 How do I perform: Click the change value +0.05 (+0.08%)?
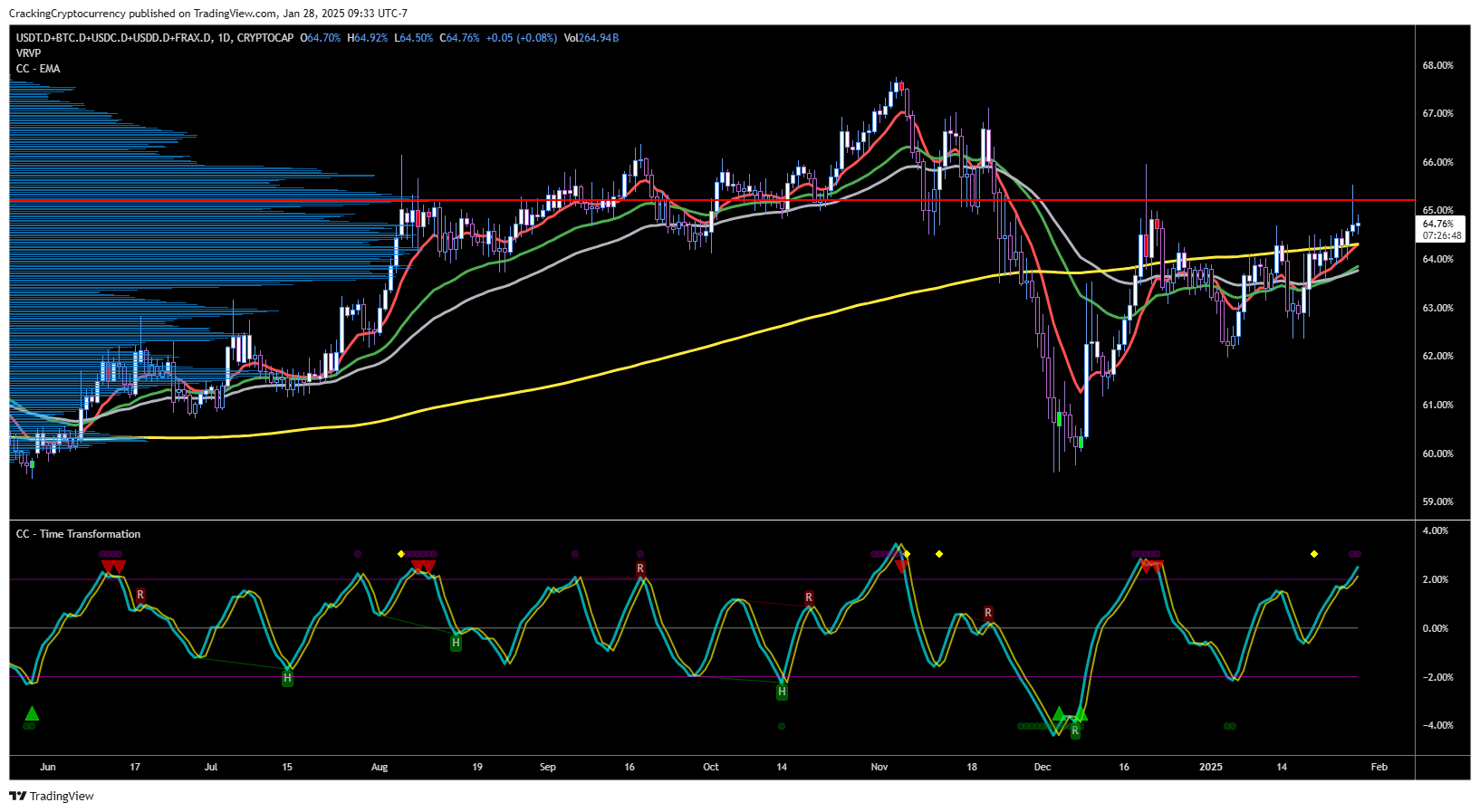522,38
